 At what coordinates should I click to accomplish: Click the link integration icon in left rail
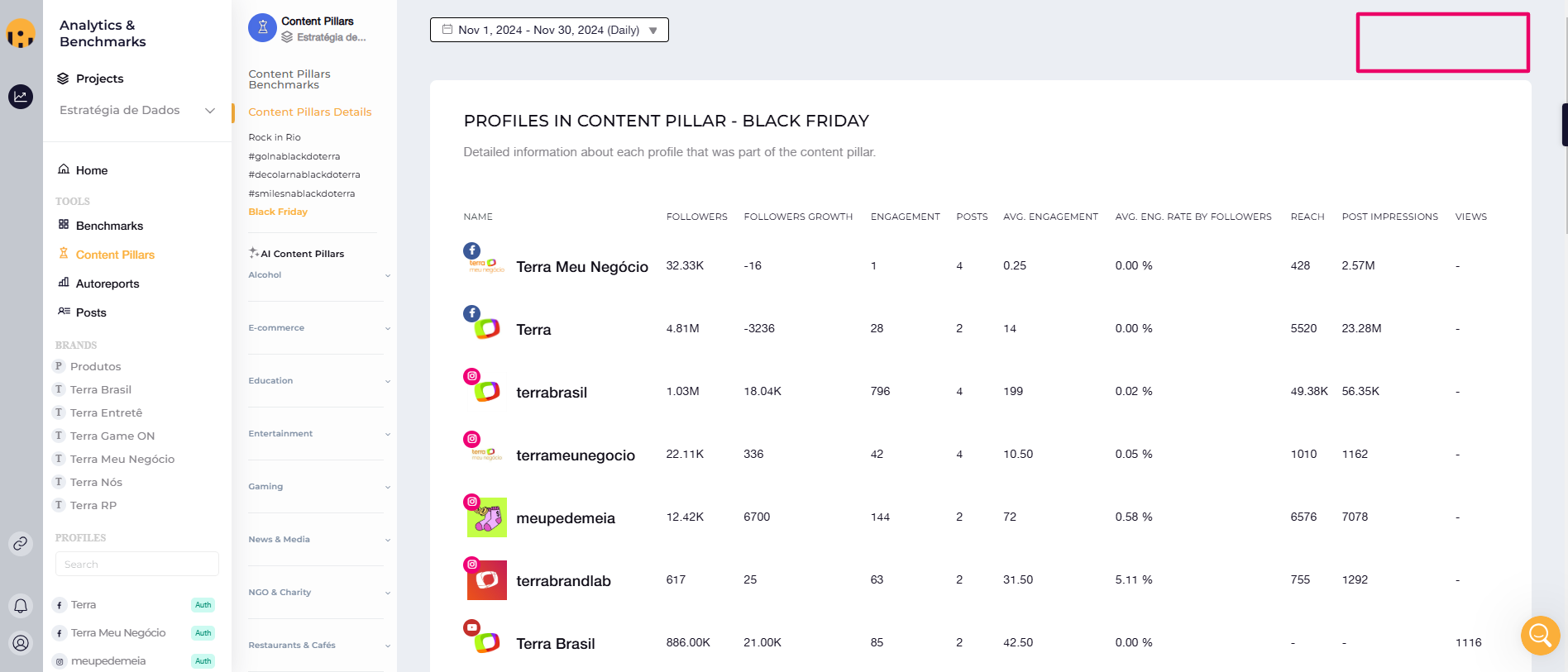[x=21, y=543]
